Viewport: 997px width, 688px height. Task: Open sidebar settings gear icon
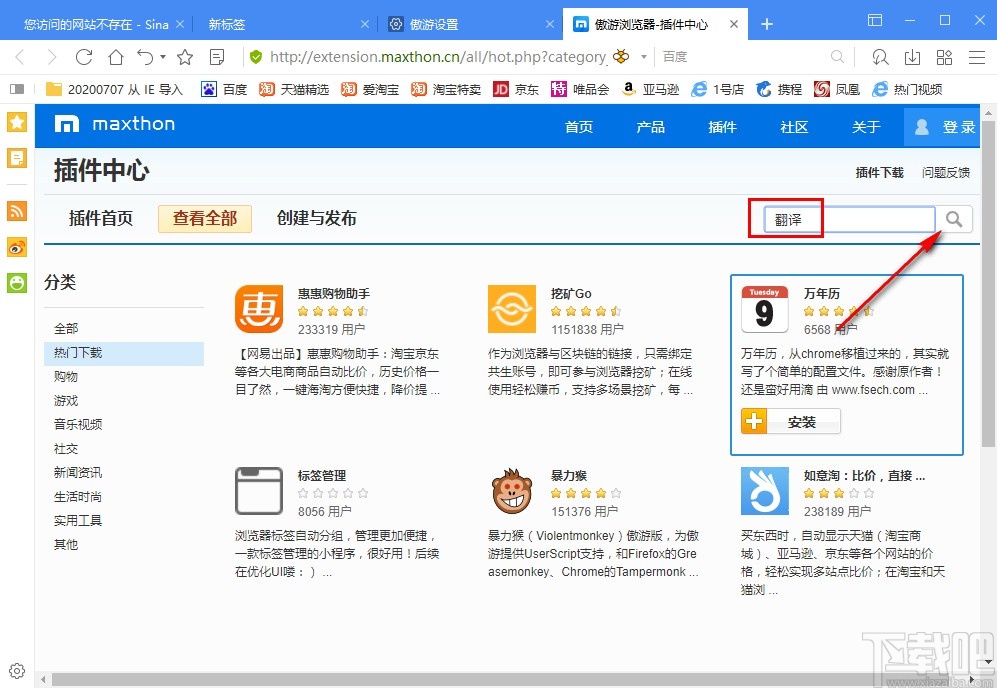pyautogui.click(x=17, y=670)
